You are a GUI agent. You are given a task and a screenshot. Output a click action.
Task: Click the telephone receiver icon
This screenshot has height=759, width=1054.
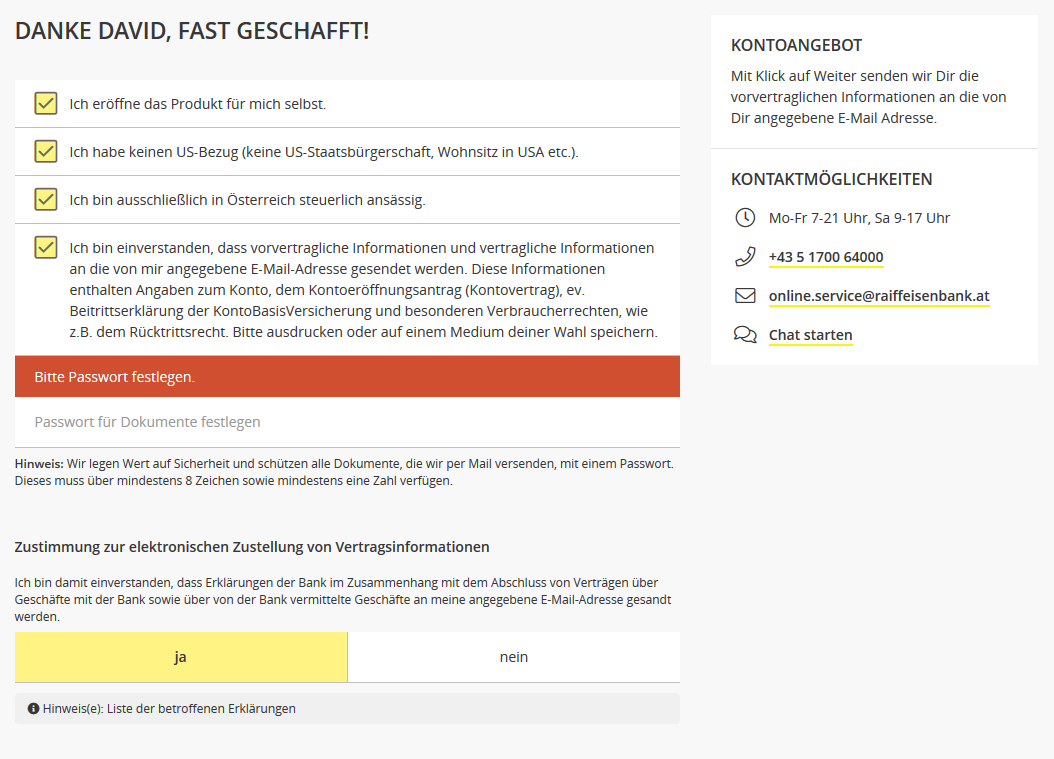(745, 256)
